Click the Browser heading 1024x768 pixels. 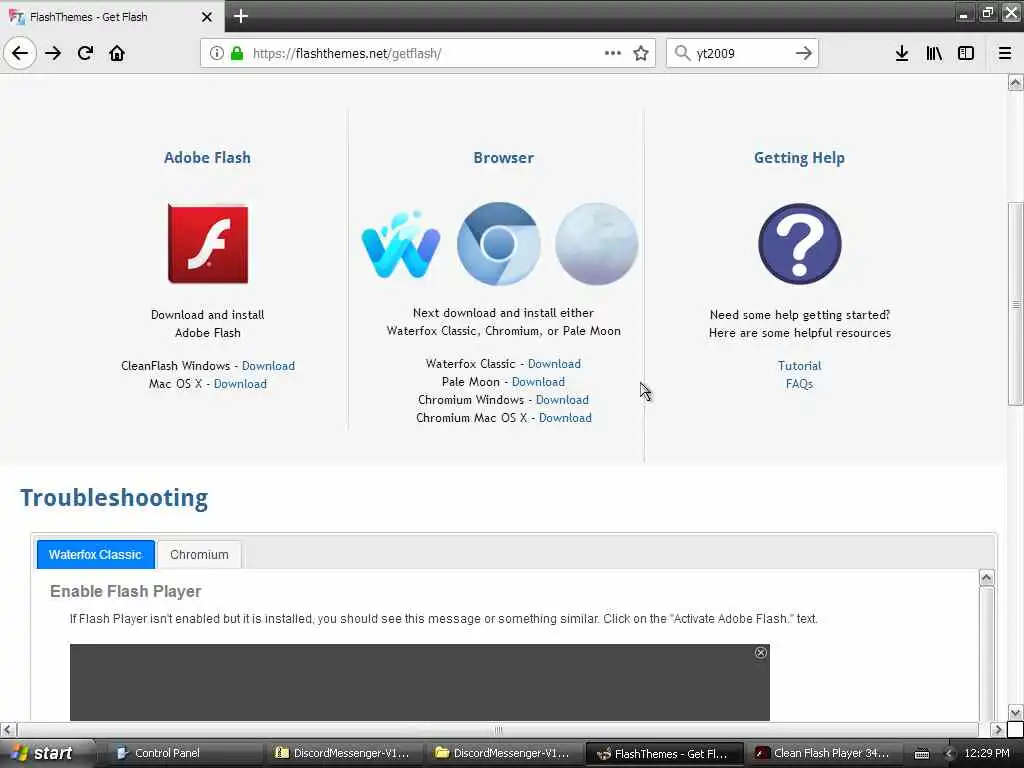click(x=504, y=157)
